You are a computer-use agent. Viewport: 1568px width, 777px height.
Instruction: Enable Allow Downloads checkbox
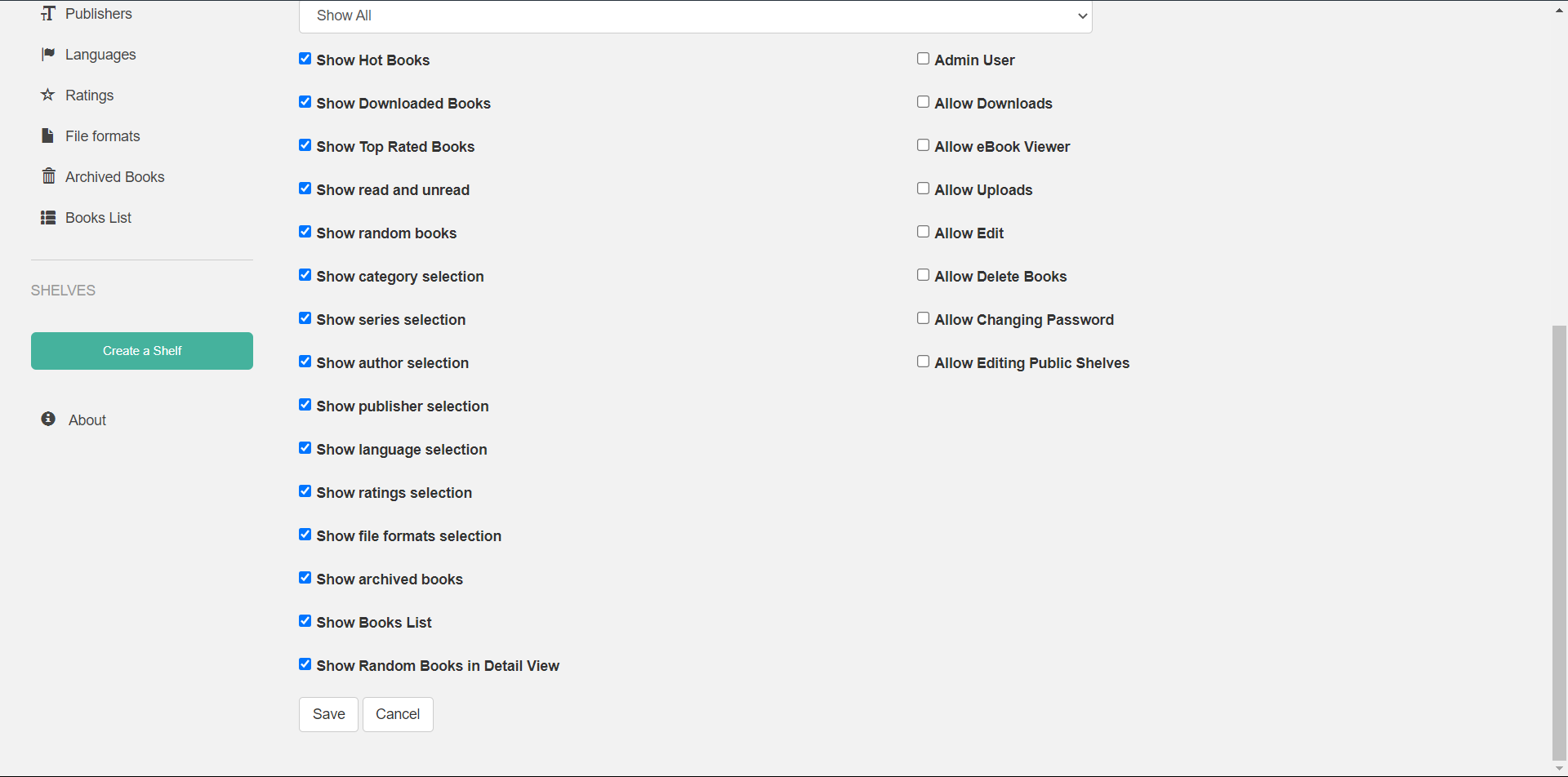[x=923, y=102]
